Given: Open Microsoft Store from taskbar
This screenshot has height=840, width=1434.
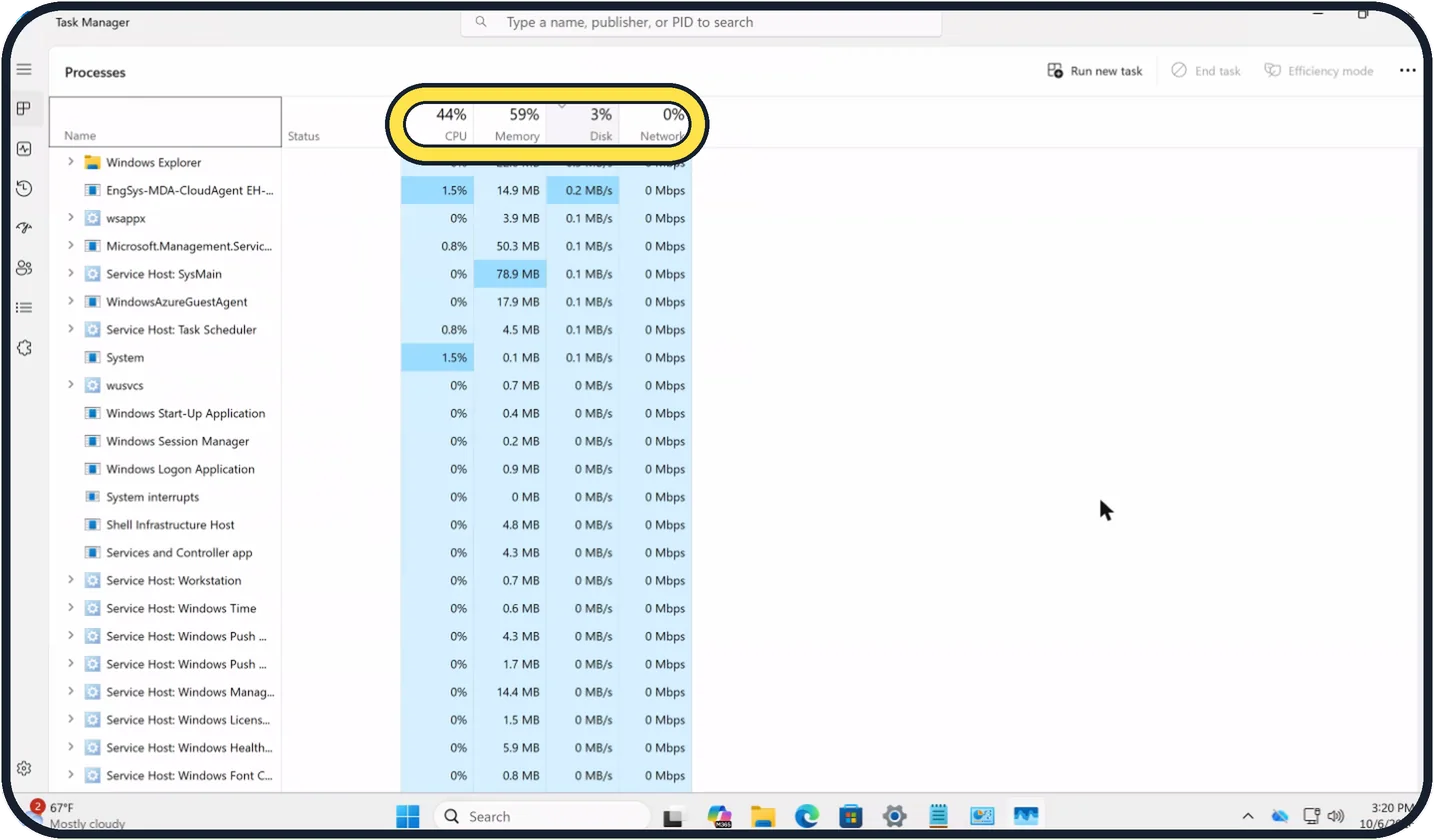Looking at the screenshot, I should pyautogui.click(x=851, y=816).
